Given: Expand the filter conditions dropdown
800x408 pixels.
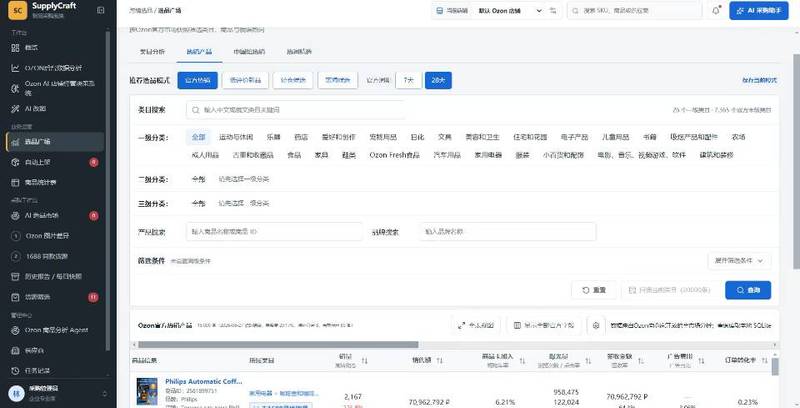Looking at the screenshot, I should (x=739, y=261).
